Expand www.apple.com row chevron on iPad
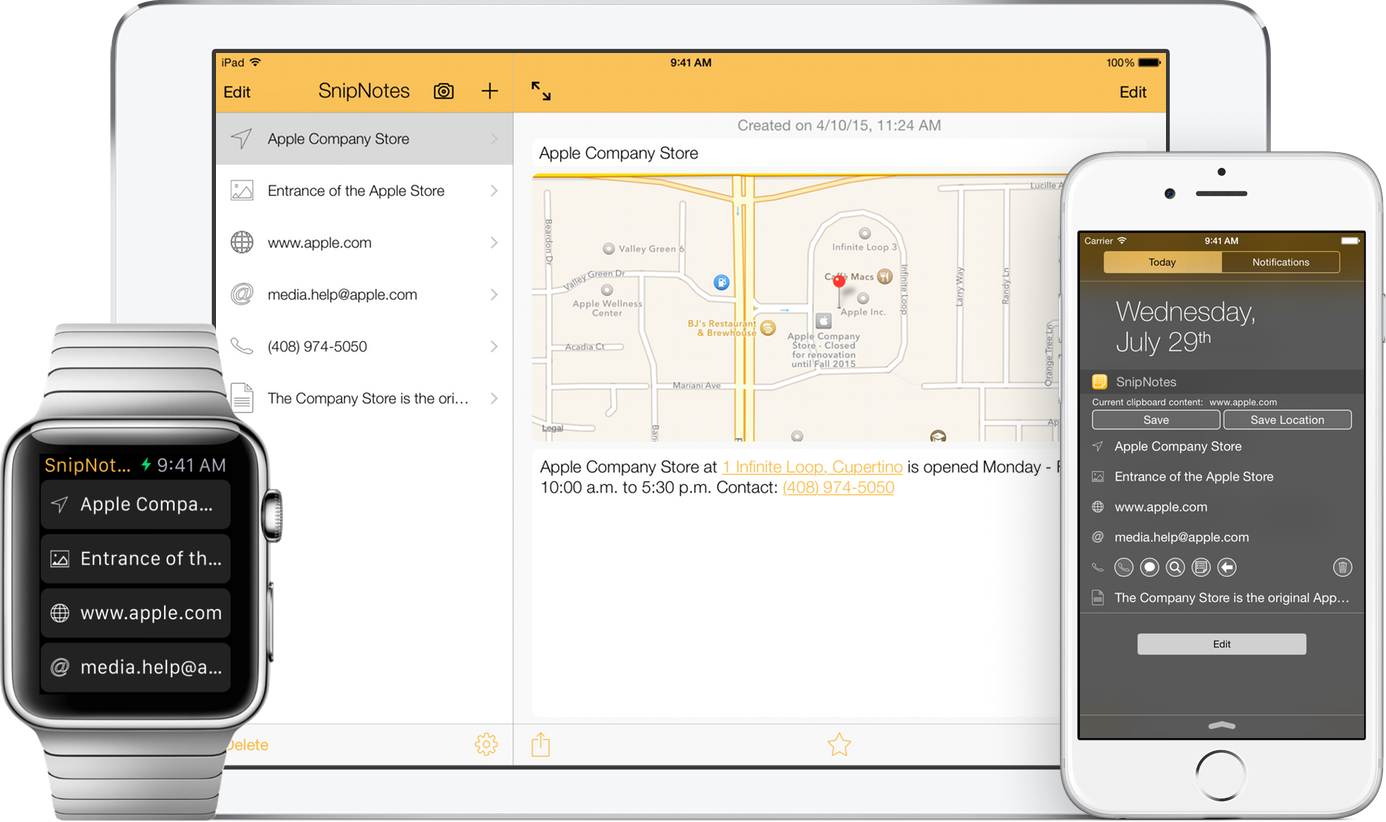Image resolution: width=1386 pixels, height=822 pixels. click(494, 243)
